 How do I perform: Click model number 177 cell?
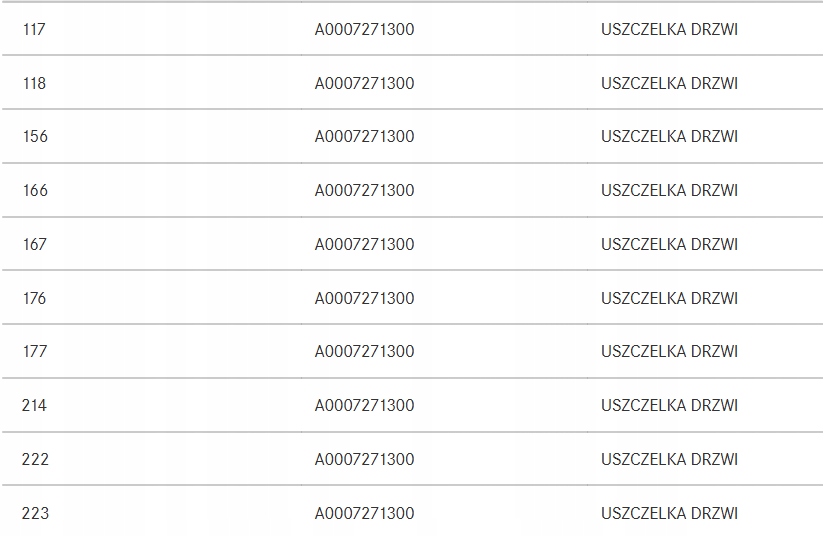click(35, 352)
